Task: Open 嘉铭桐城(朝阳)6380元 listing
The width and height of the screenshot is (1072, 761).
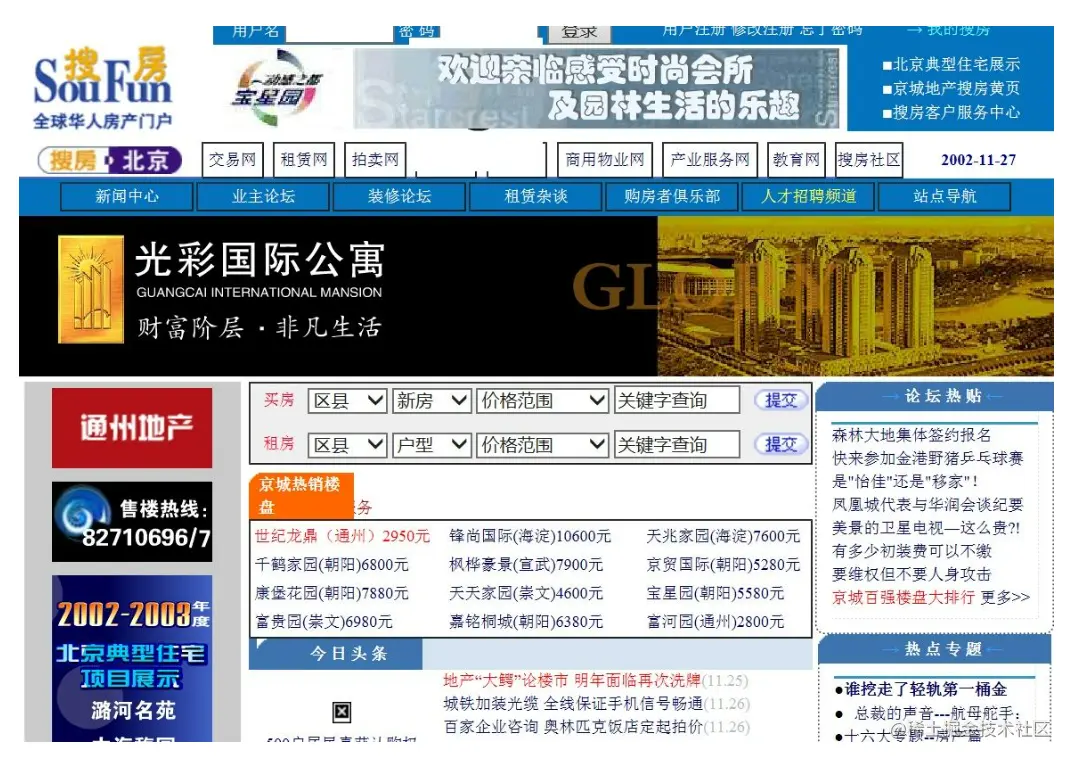Action: (x=526, y=622)
